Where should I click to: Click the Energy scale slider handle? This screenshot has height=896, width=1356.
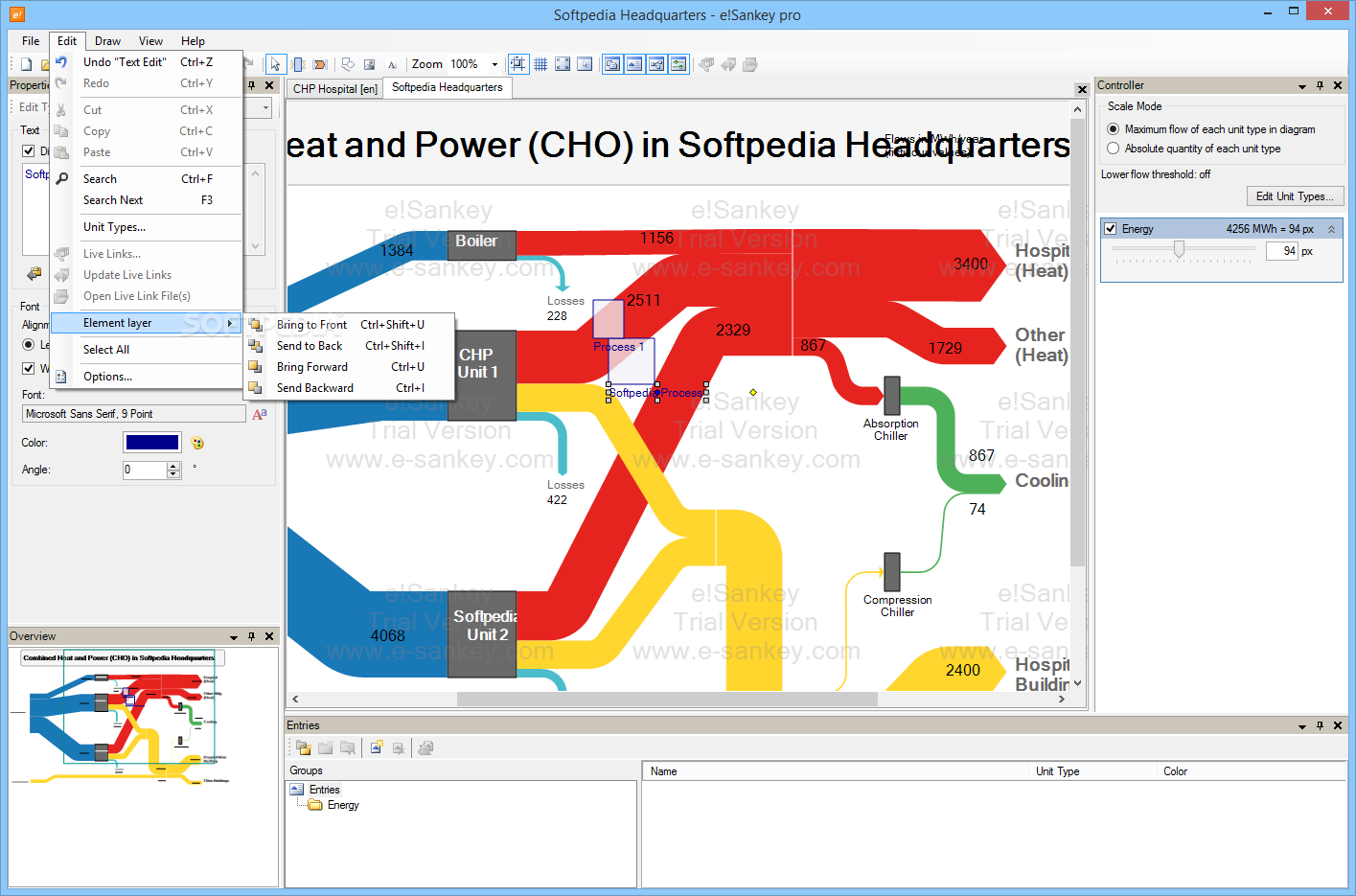[1179, 249]
